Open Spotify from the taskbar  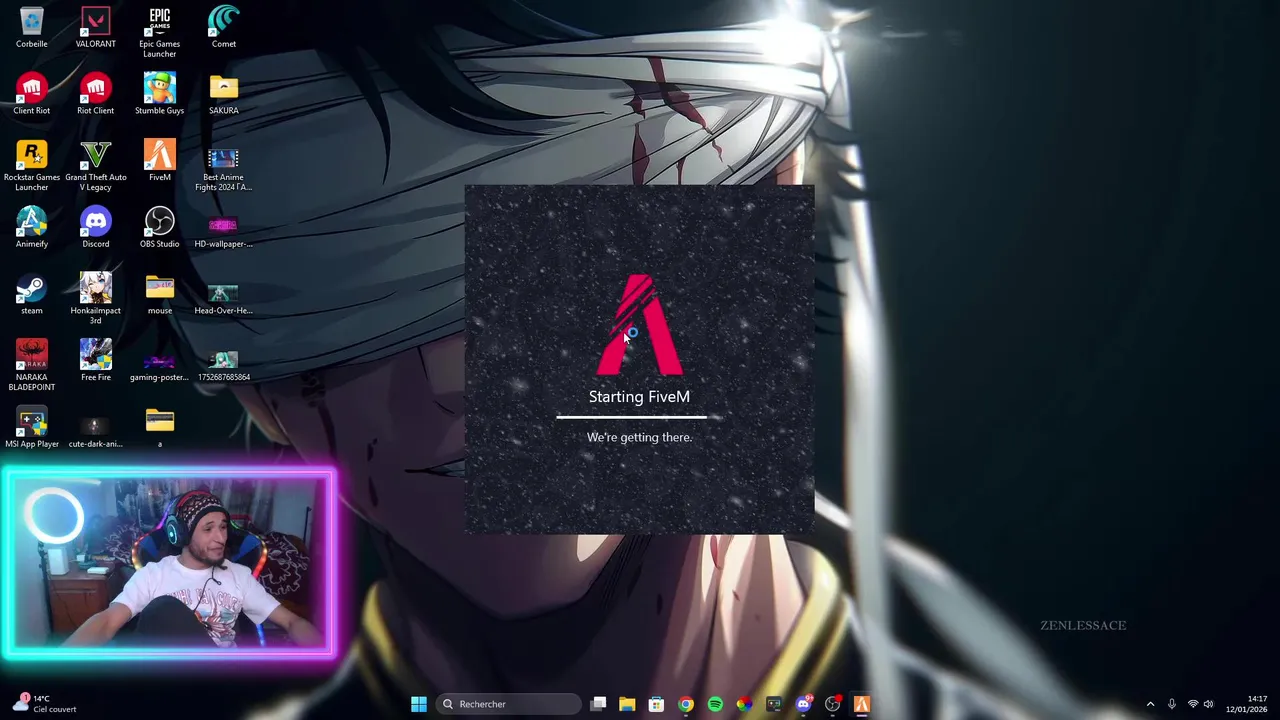coord(715,704)
